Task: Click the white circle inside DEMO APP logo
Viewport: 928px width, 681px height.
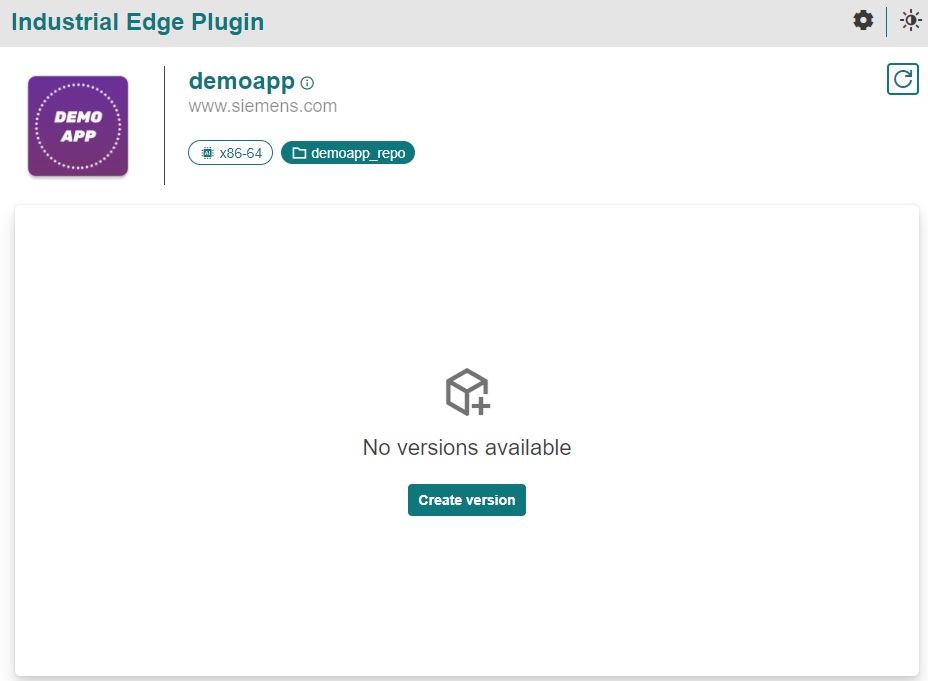Action: (x=78, y=95)
